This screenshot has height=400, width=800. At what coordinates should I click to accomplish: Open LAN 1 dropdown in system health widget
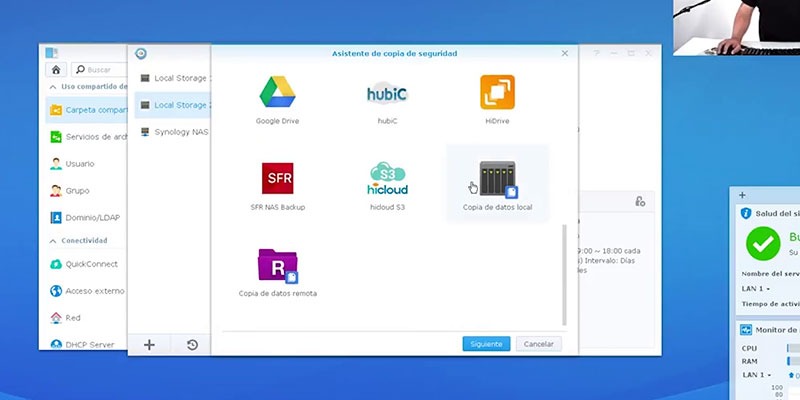756,289
